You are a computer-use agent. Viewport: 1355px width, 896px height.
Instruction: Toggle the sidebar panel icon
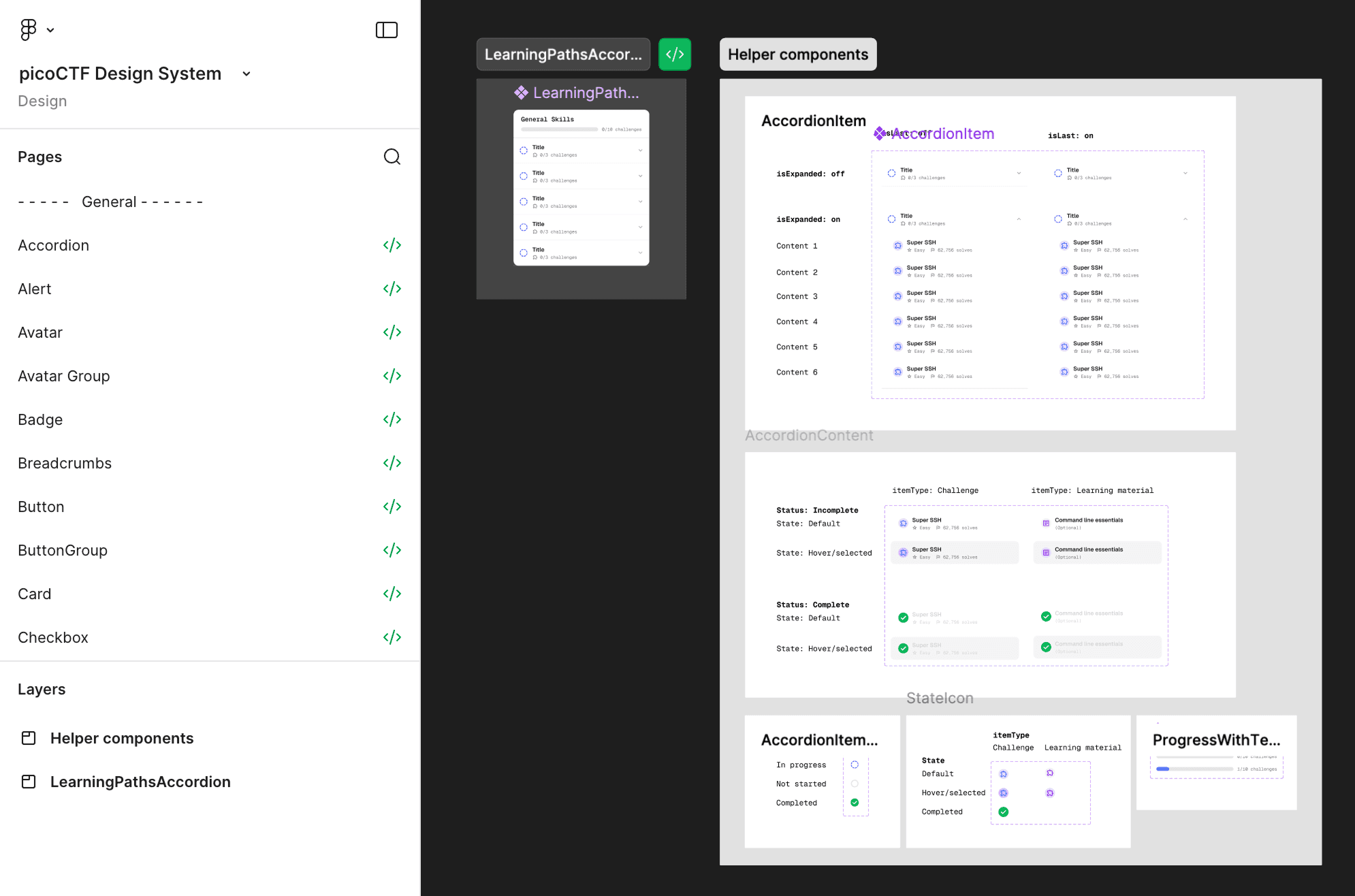[386, 30]
